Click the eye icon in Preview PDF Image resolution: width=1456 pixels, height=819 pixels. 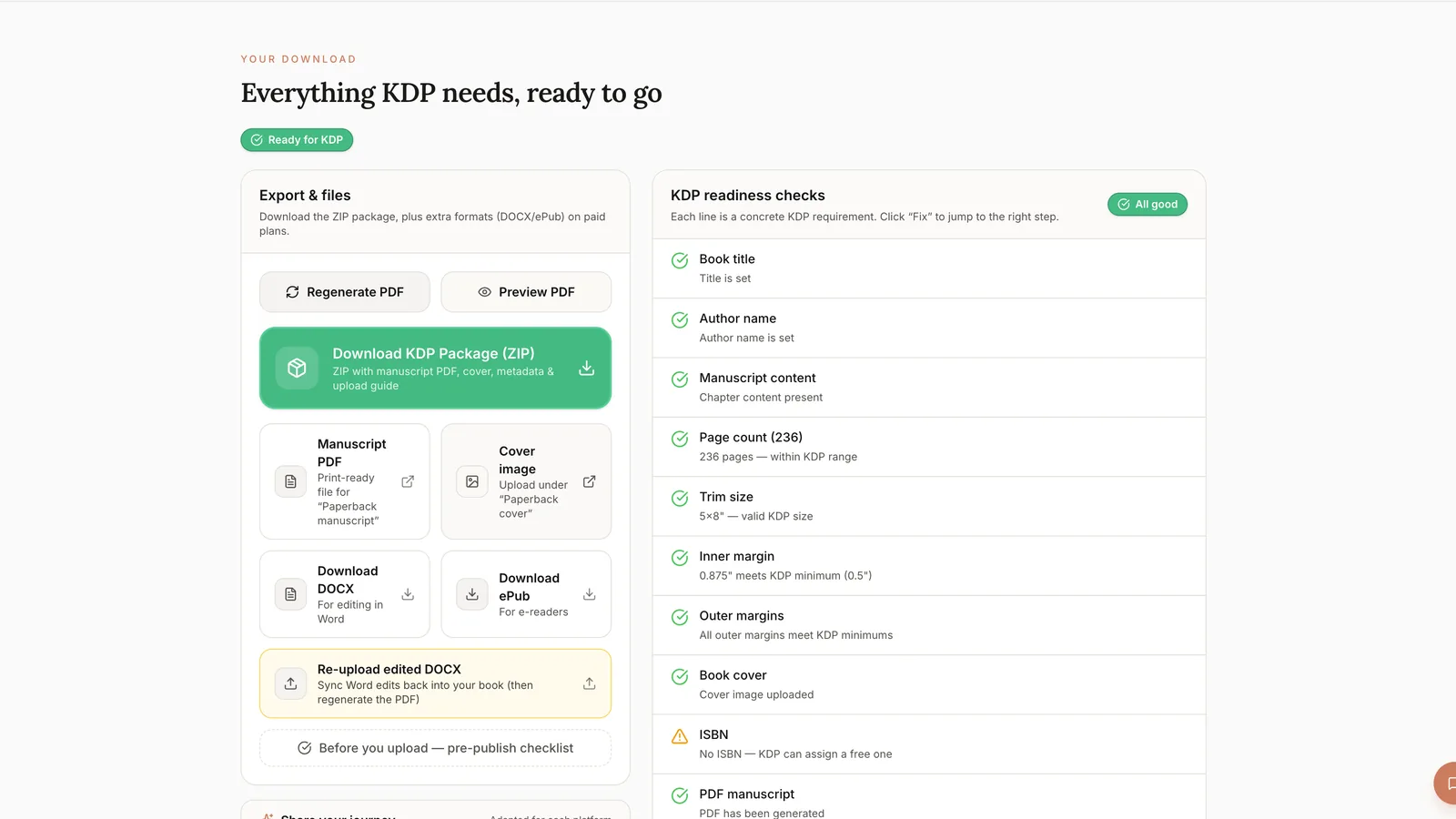484,292
